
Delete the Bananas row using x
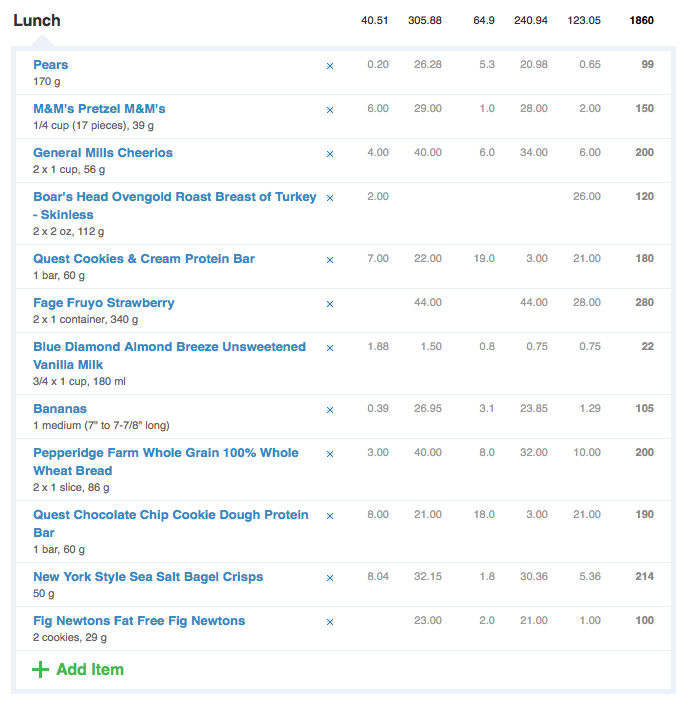point(329,411)
